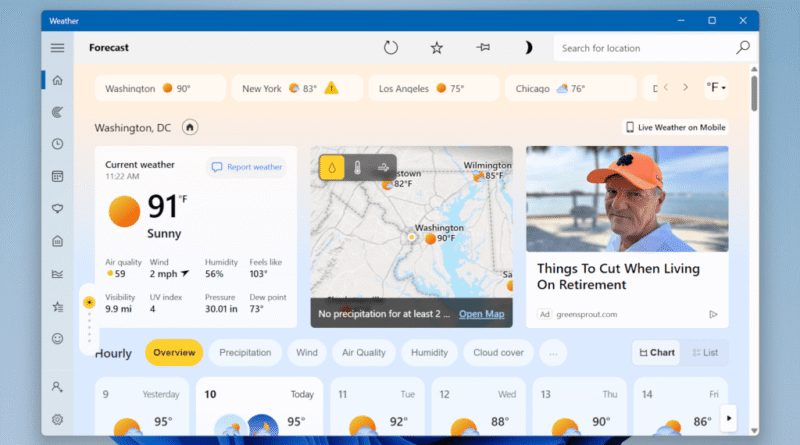Click the vertical scrollbar thumb
This screenshot has height=445, width=800.
[x=754, y=93]
